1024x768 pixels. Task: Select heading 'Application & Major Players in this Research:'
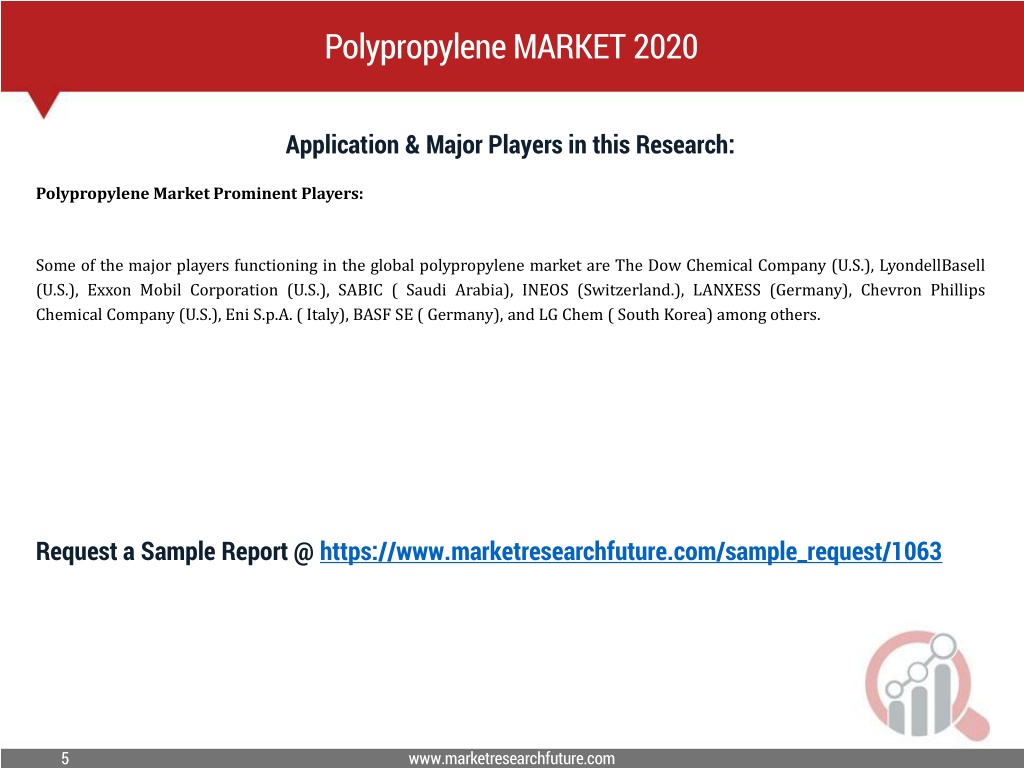click(510, 145)
